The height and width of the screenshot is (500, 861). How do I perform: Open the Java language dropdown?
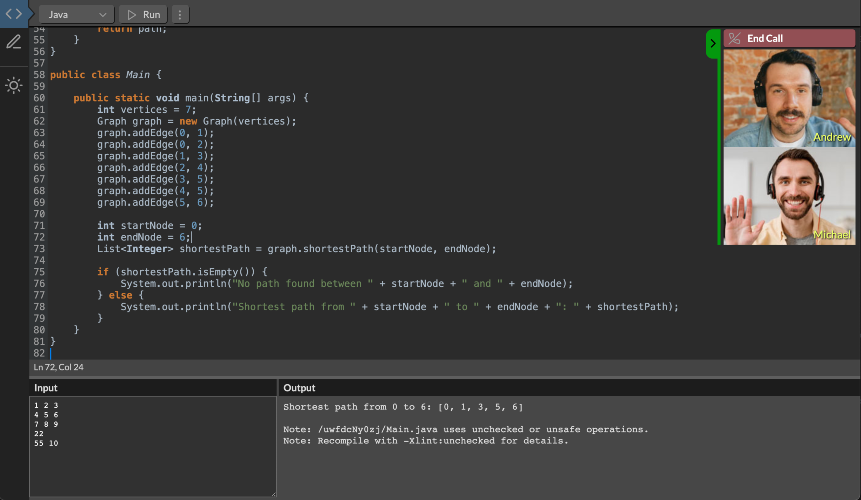(x=76, y=14)
